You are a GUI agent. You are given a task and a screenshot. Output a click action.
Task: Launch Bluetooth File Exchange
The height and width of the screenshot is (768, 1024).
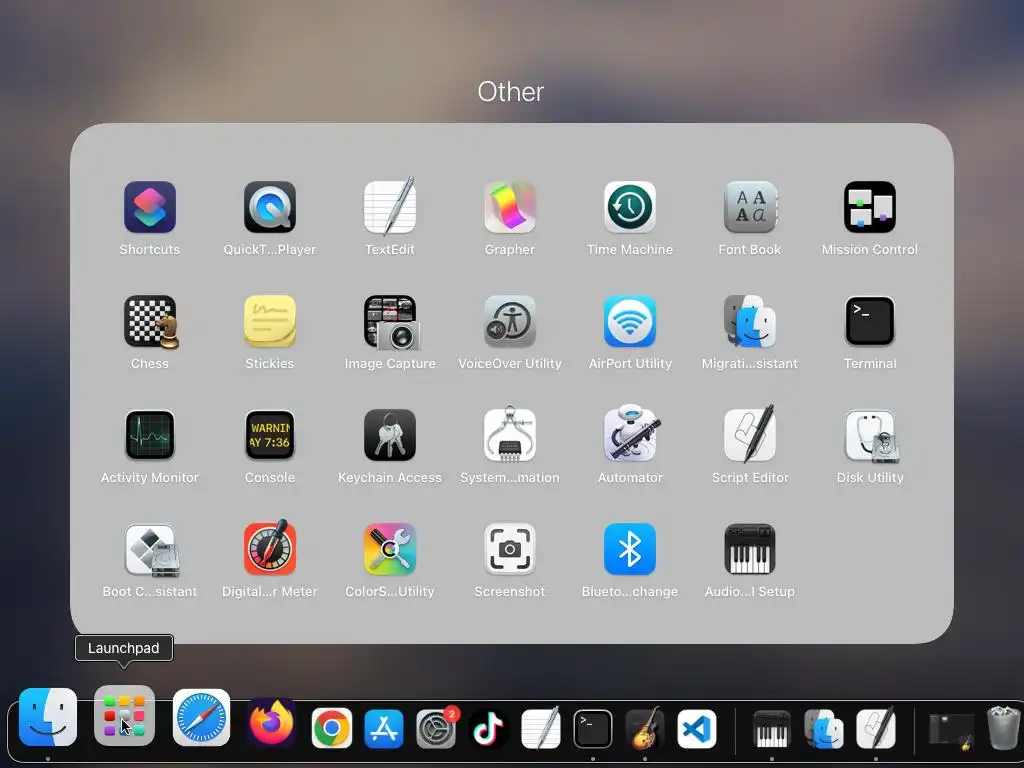[630, 549]
